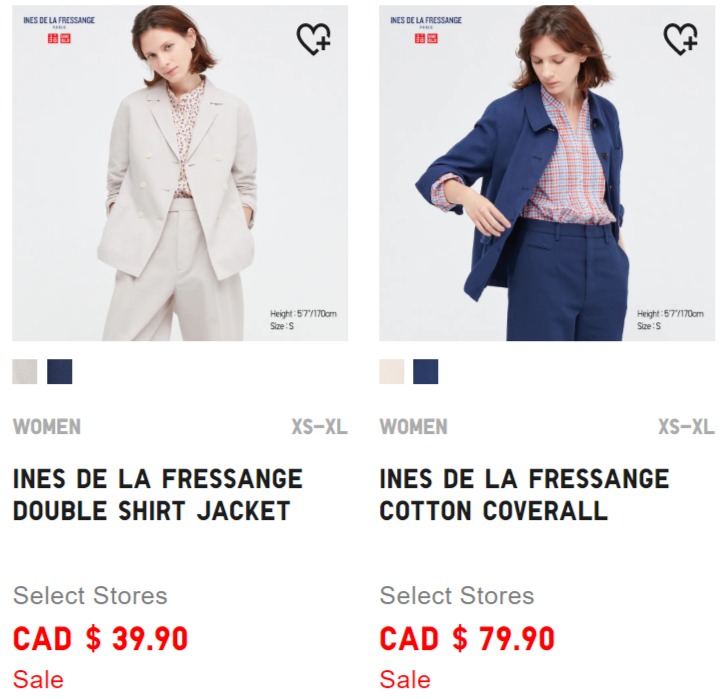The image size is (724, 699).
Task: Click Uniqlo logo on coverall image
Action: click(x=426, y=38)
